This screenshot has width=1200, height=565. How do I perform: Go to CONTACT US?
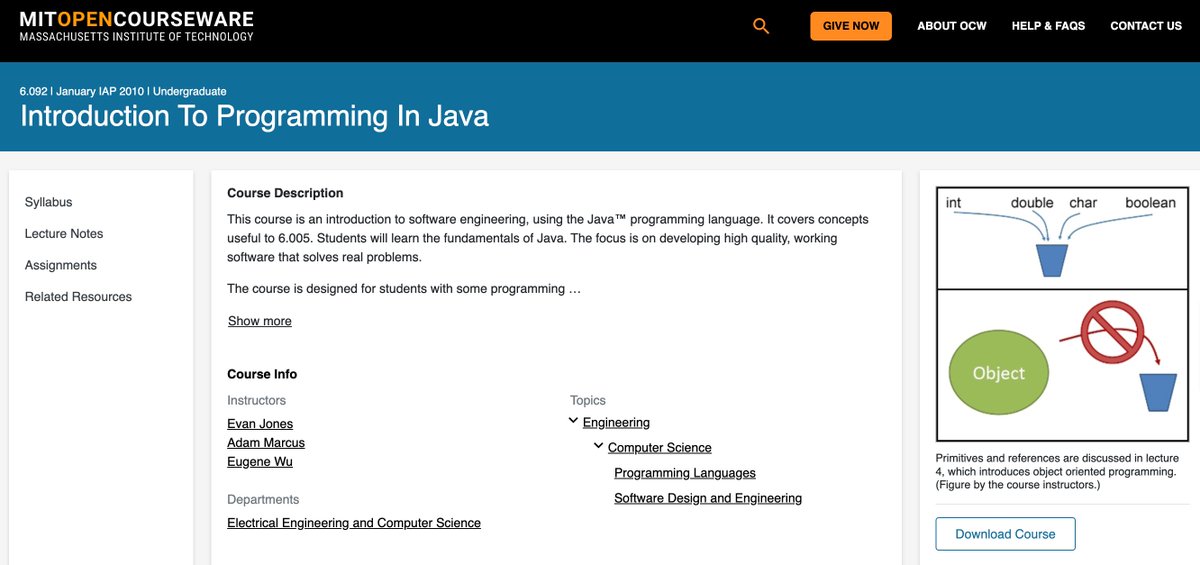1146,26
